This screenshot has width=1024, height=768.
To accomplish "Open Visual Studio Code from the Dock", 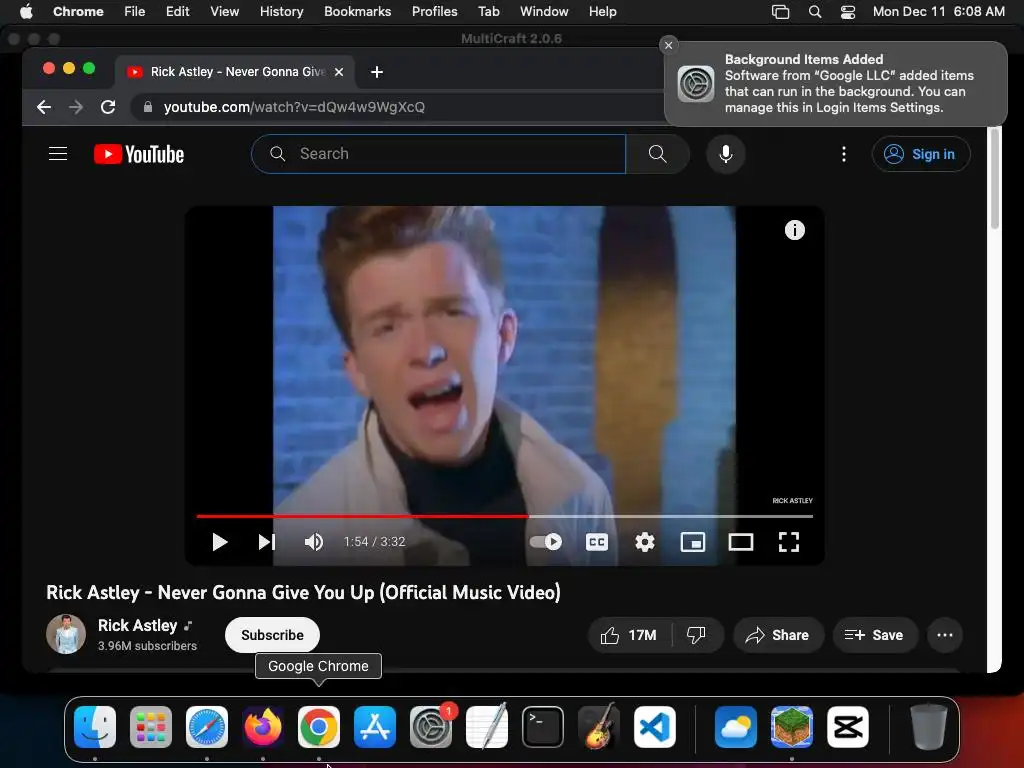I will click(x=655, y=726).
